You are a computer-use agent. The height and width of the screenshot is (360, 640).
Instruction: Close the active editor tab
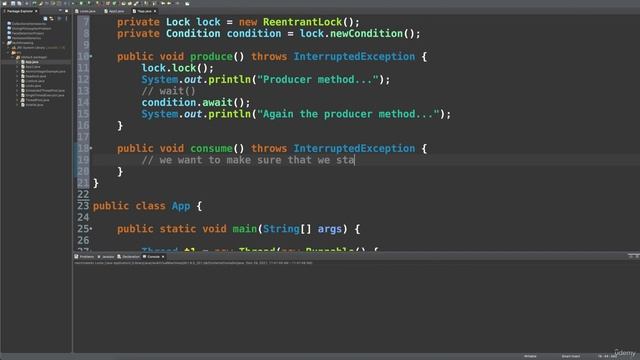(155, 11)
